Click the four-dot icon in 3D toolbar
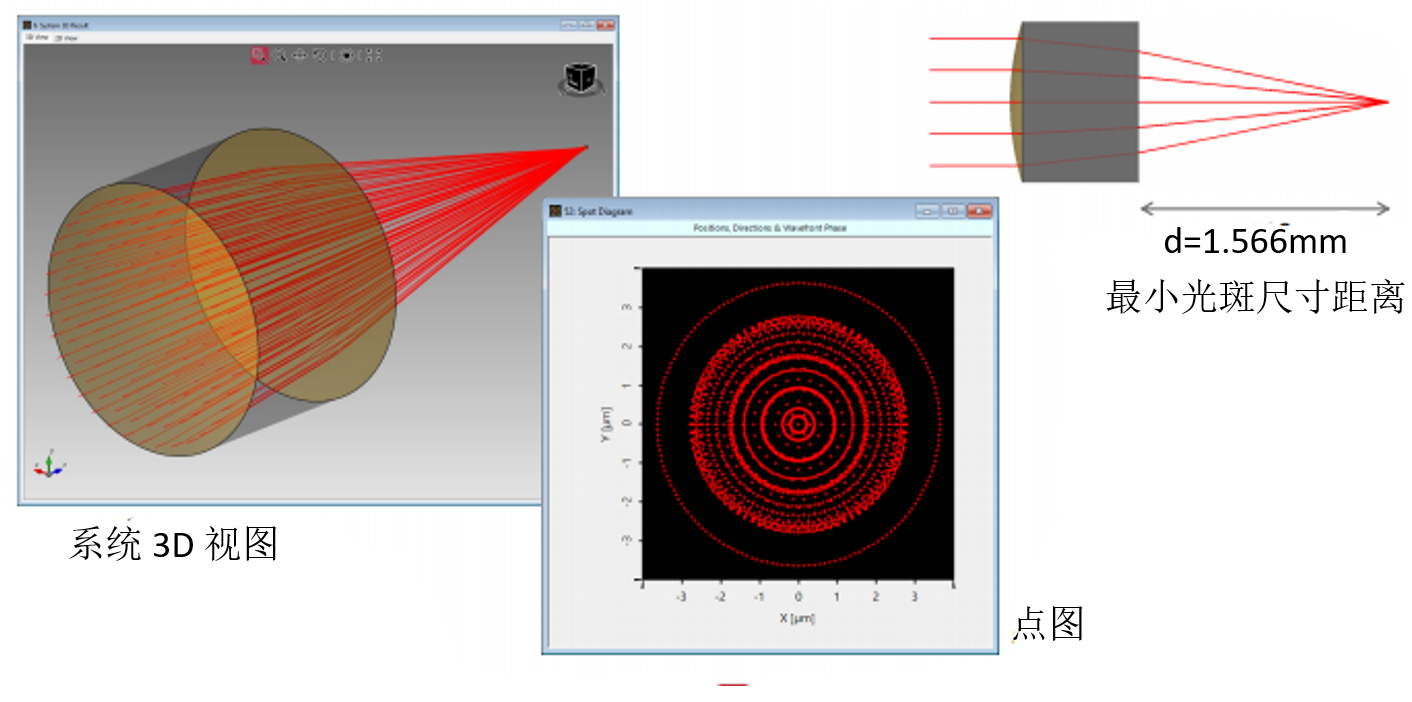 coord(373,55)
